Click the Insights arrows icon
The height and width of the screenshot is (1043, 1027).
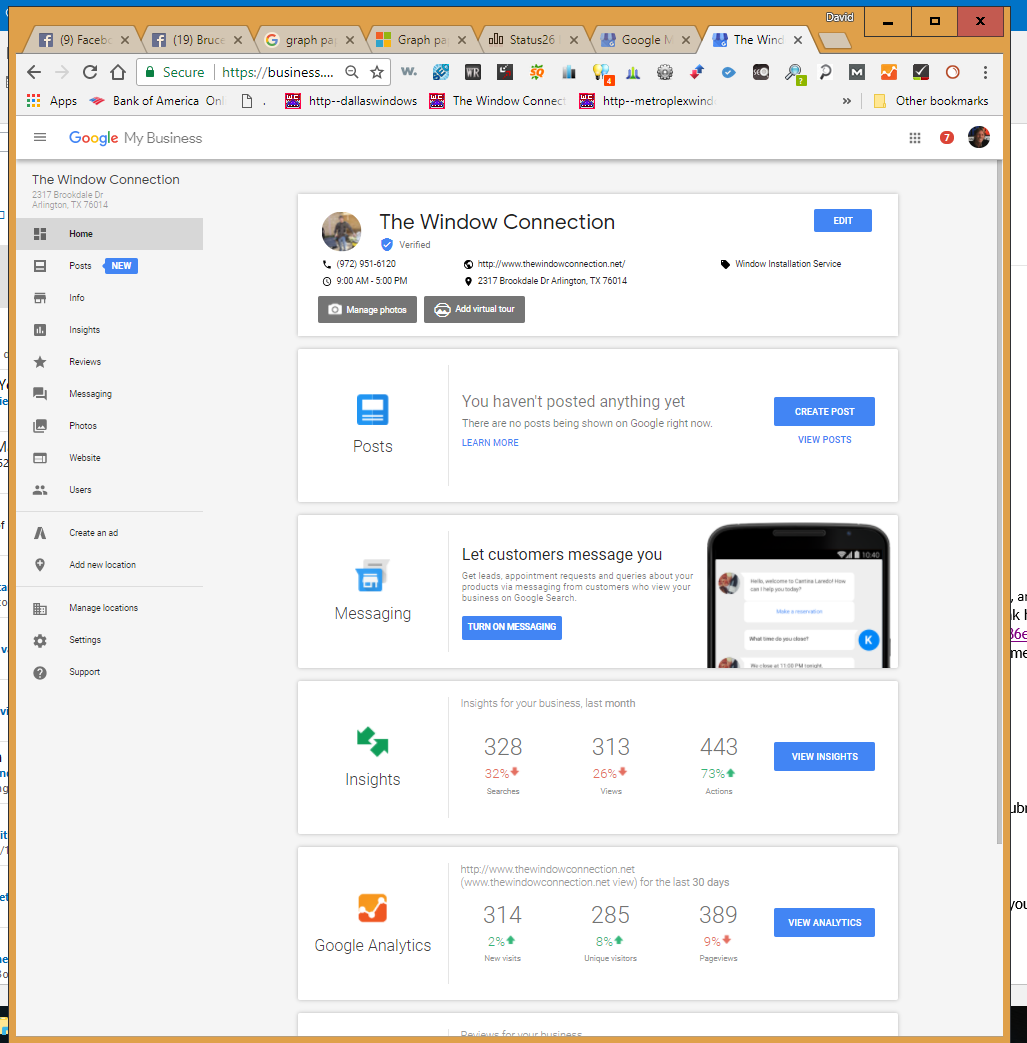pos(372,742)
